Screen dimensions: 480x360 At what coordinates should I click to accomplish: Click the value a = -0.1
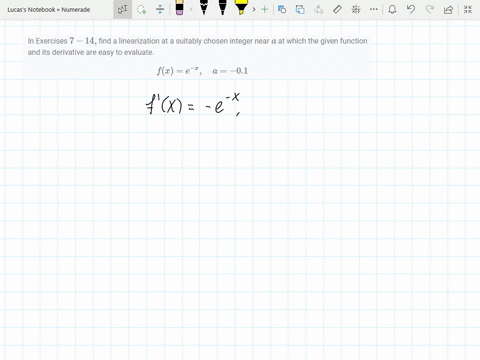tap(230, 71)
